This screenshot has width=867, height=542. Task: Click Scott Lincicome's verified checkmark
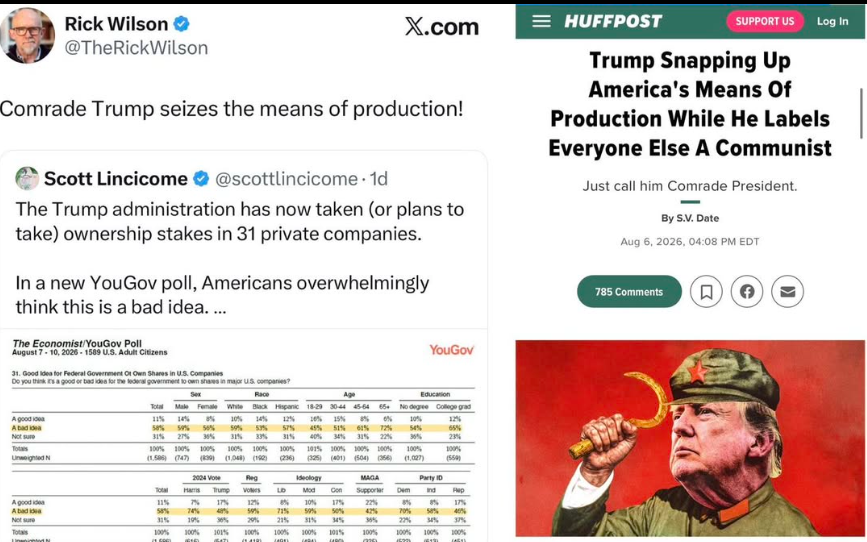click(x=201, y=179)
